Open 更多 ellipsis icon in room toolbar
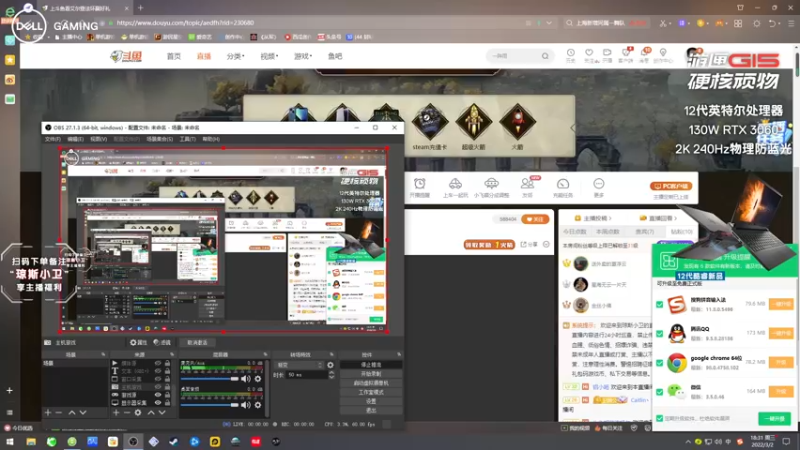The image size is (800, 450). pos(598,184)
